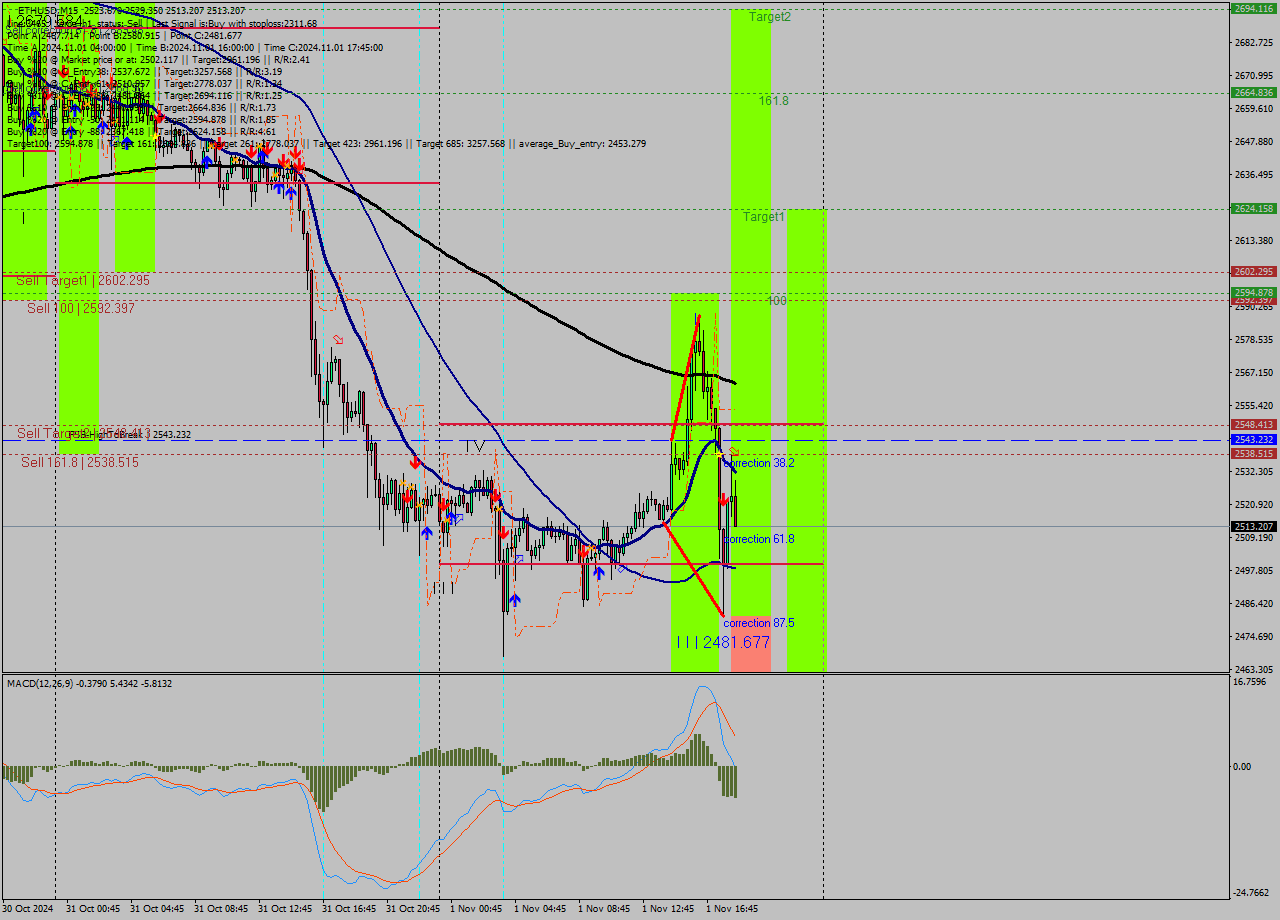Click the current price tag 2513.207
The height and width of the screenshot is (920, 1280).
(1253, 526)
